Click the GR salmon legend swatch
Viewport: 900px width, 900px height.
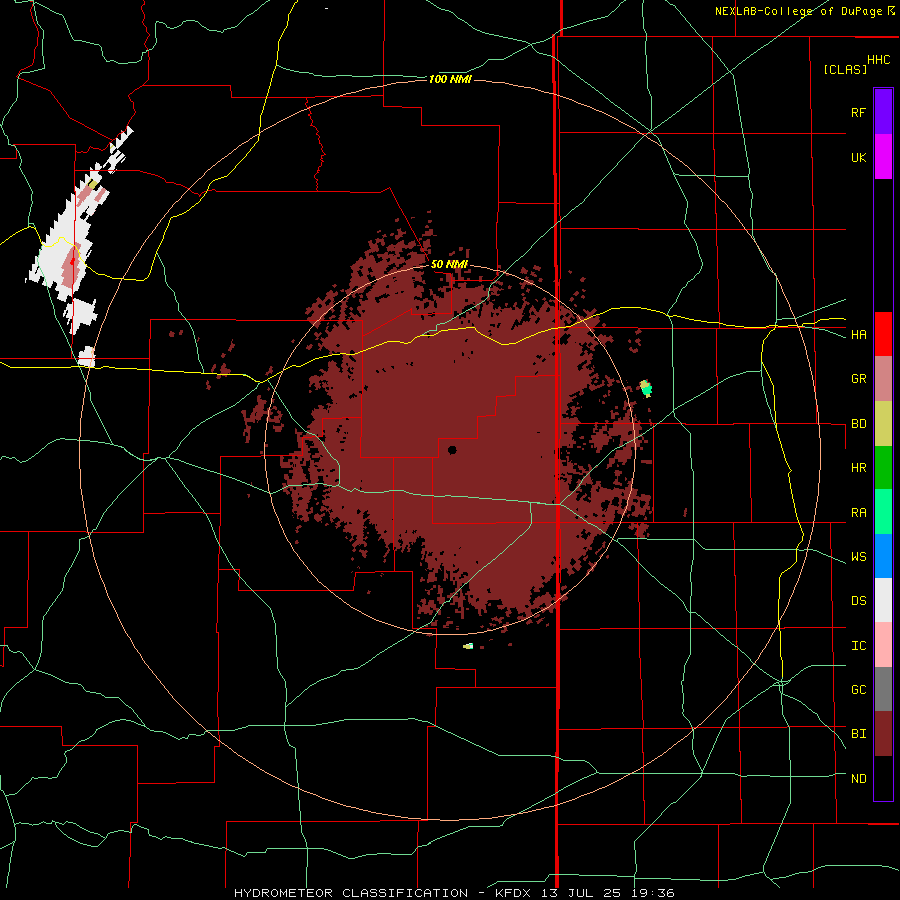[x=883, y=379]
